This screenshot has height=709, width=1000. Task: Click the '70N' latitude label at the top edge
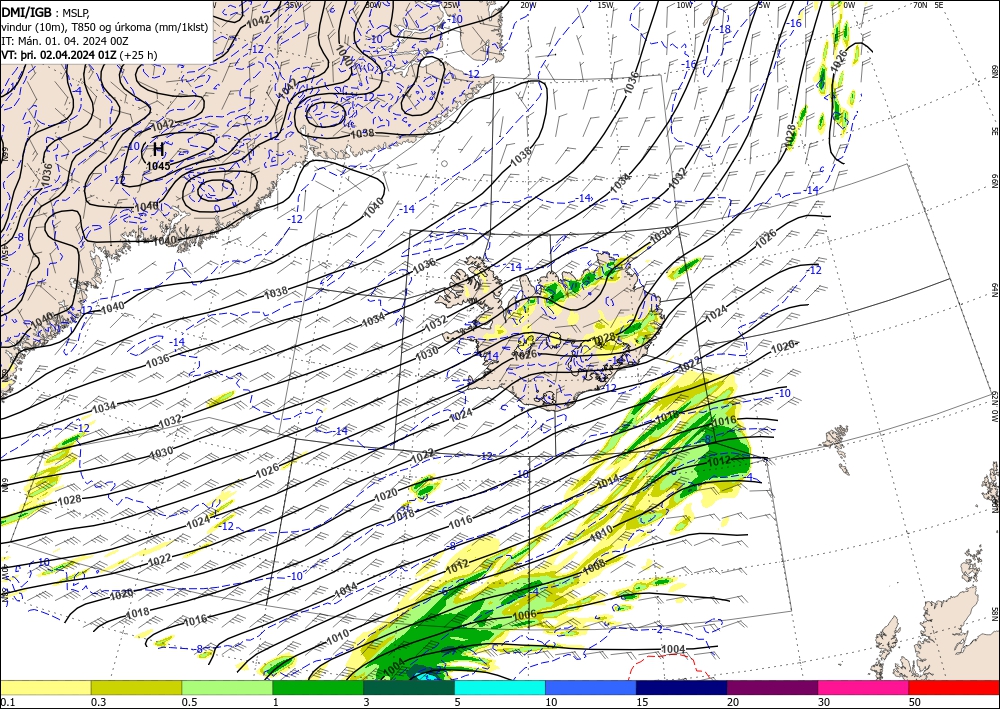click(920, 5)
